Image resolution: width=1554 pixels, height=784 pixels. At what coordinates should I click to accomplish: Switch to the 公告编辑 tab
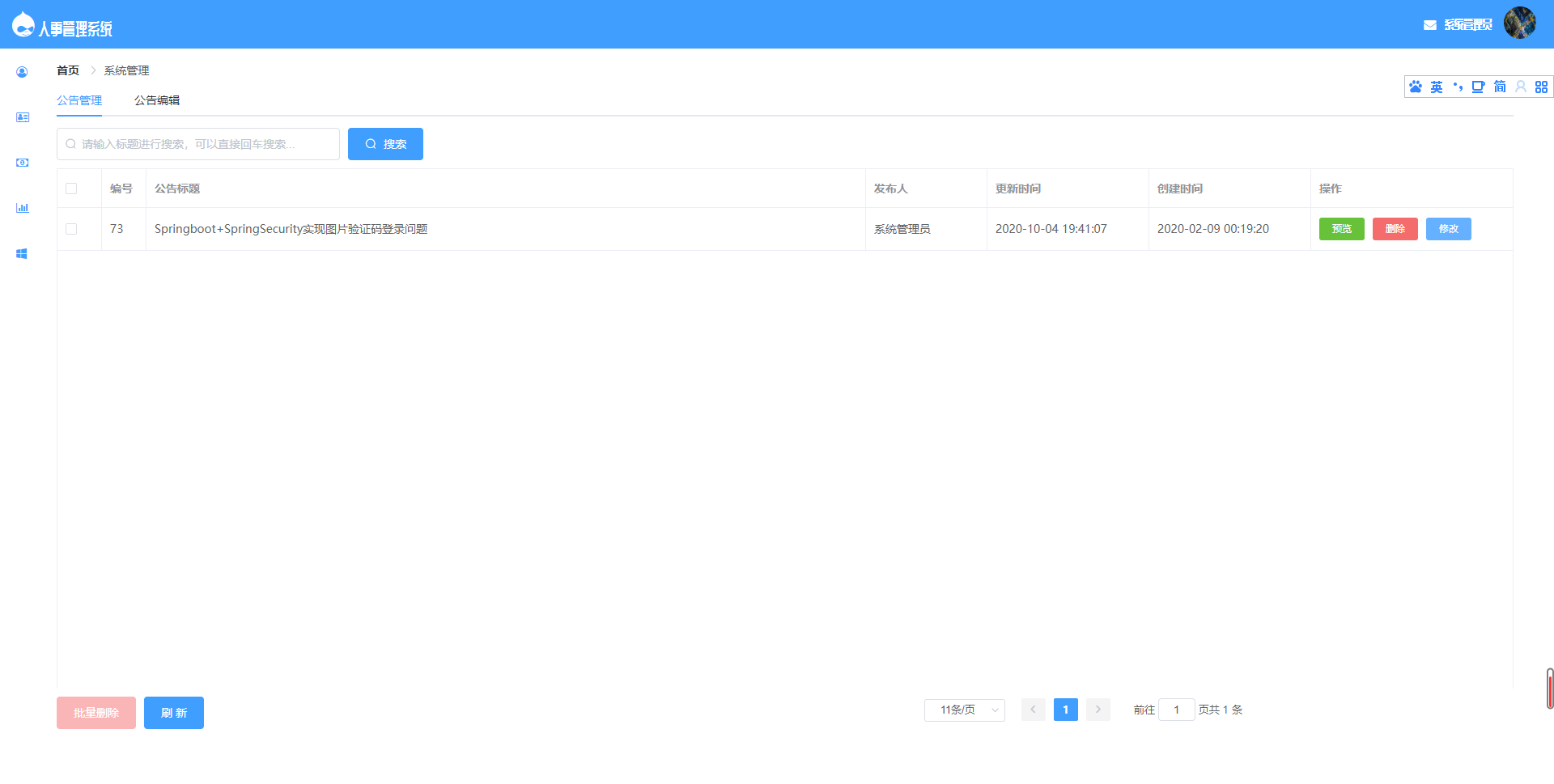[x=157, y=100]
